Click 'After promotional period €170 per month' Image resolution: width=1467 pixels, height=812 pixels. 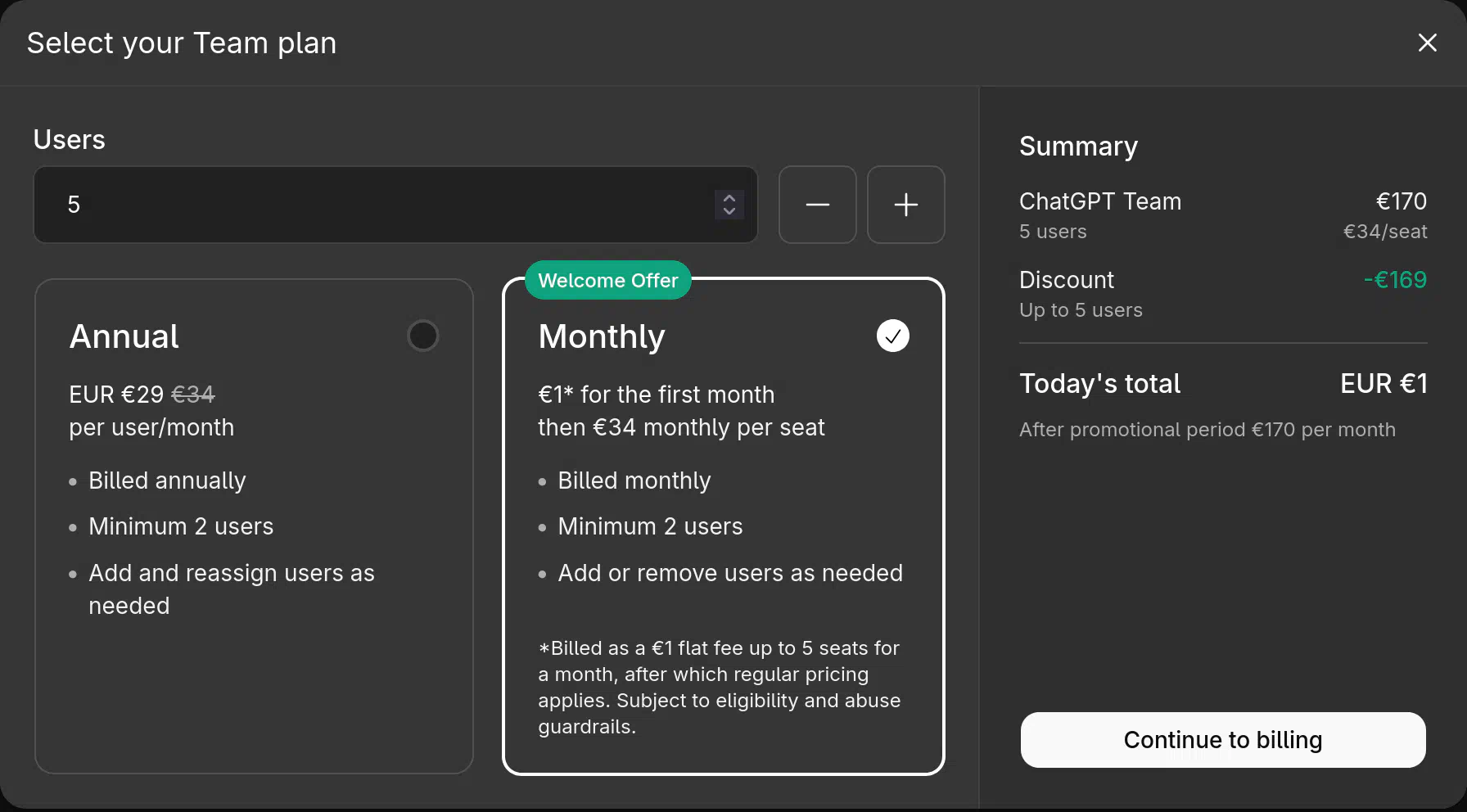point(1207,430)
